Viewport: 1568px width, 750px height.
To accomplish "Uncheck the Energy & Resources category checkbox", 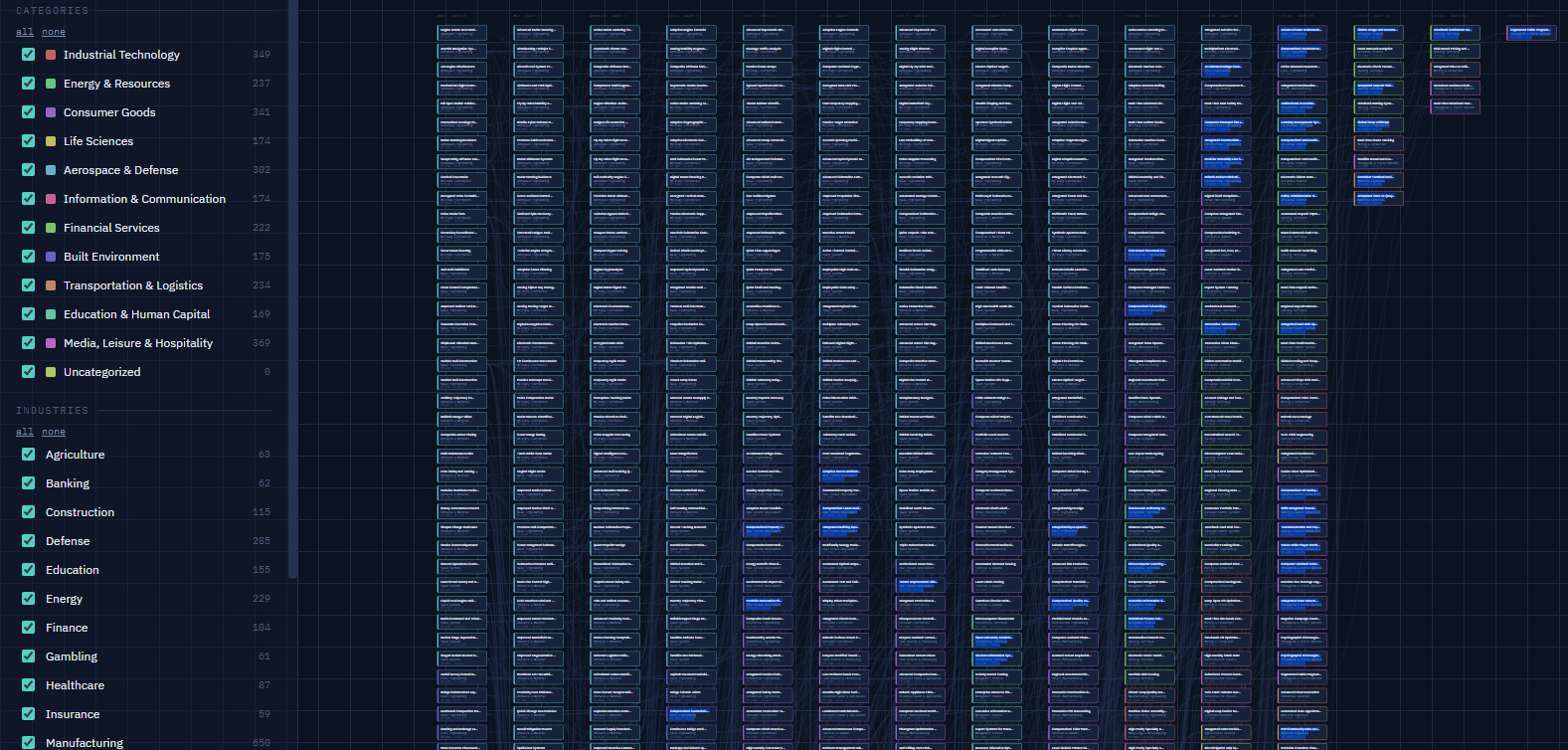I will (29, 84).
